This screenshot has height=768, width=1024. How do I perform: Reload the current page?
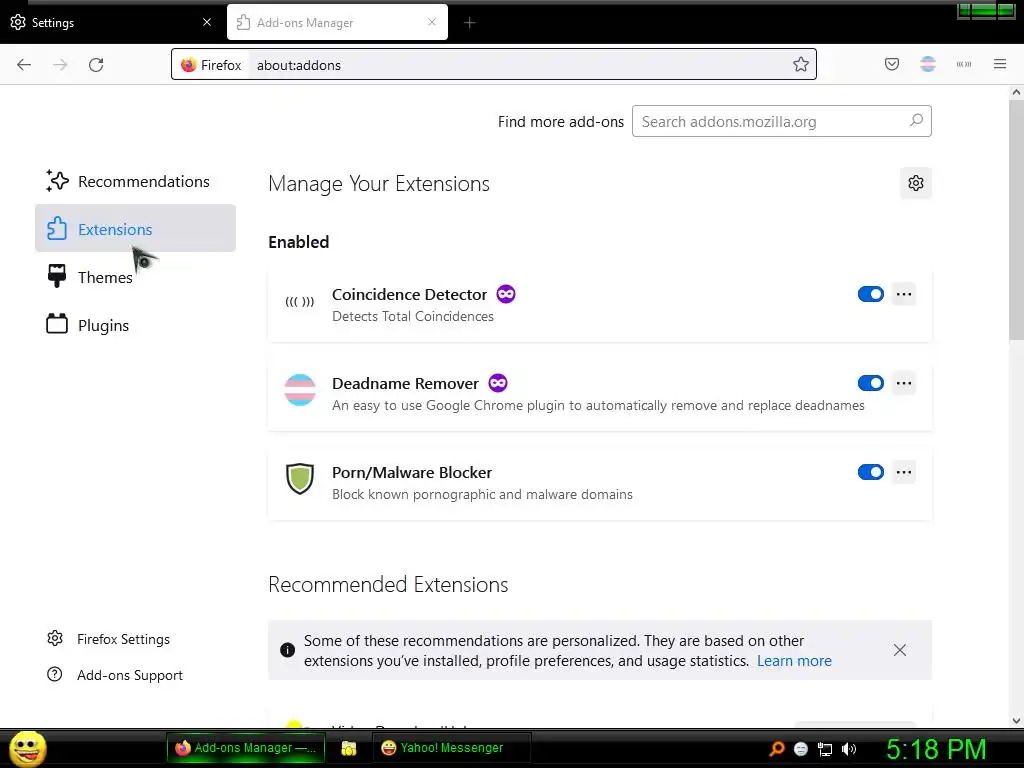[x=96, y=65]
